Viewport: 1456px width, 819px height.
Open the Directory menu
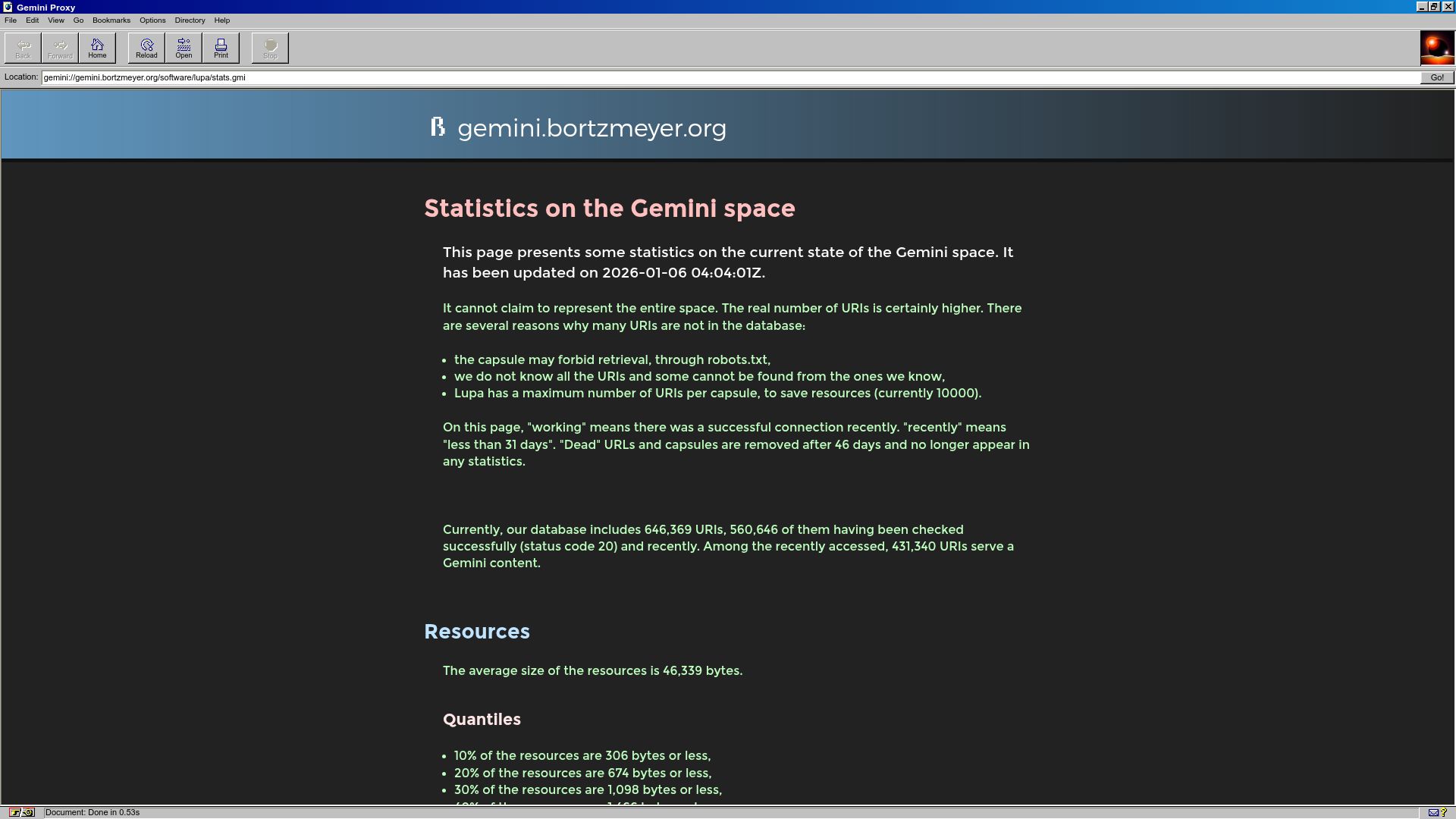click(x=190, y=20)
